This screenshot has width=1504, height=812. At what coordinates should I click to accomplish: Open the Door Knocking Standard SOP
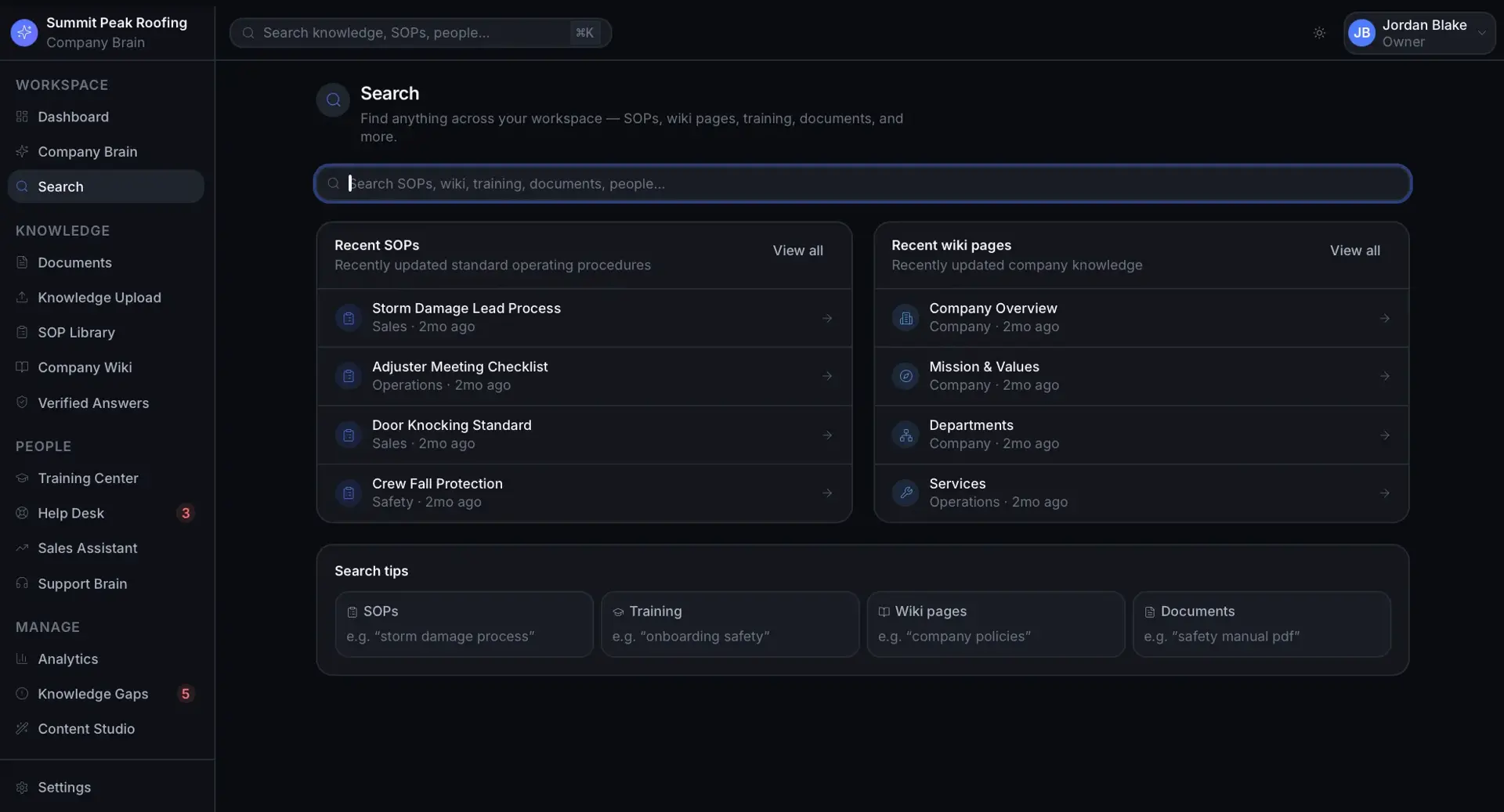point(584,435)
